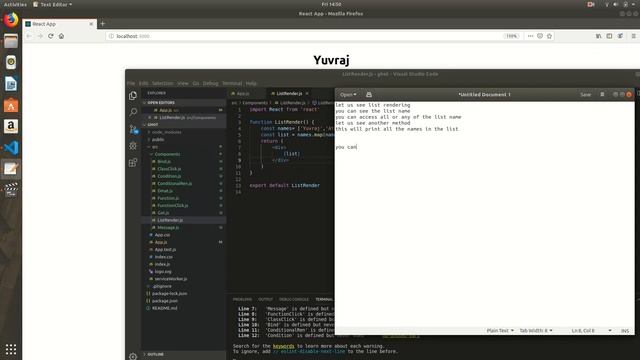Open README.md in the file tree

pos(164,308)
